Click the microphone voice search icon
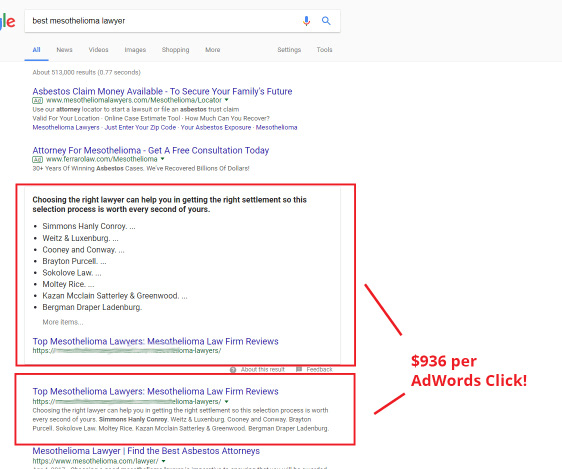 point(306,21)
